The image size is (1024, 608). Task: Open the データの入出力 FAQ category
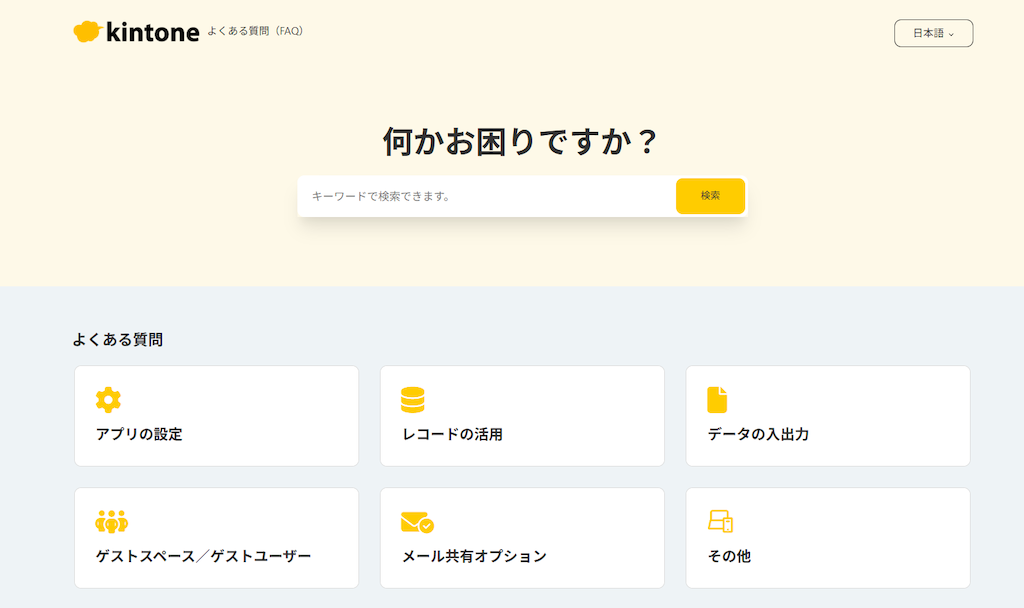point(827,416)
